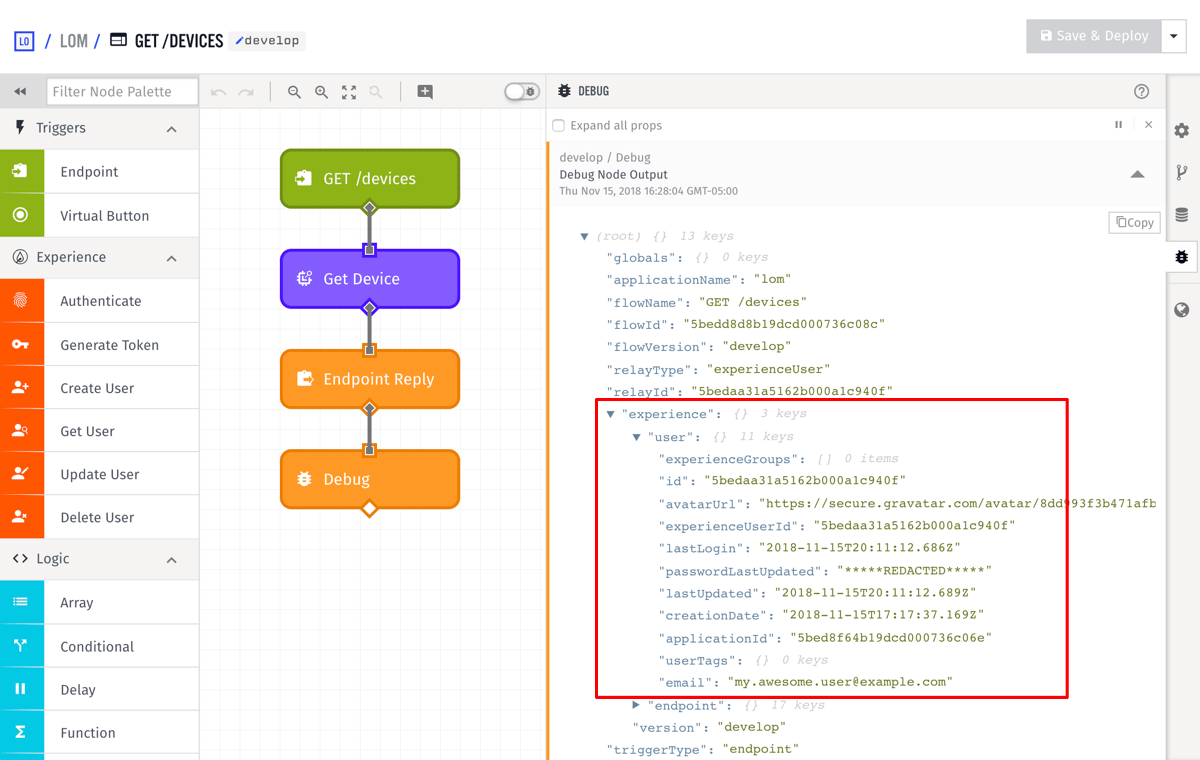Select the Create User palette node
The width and height of the screenshot is (1200, 760).
tap(99, 388)
